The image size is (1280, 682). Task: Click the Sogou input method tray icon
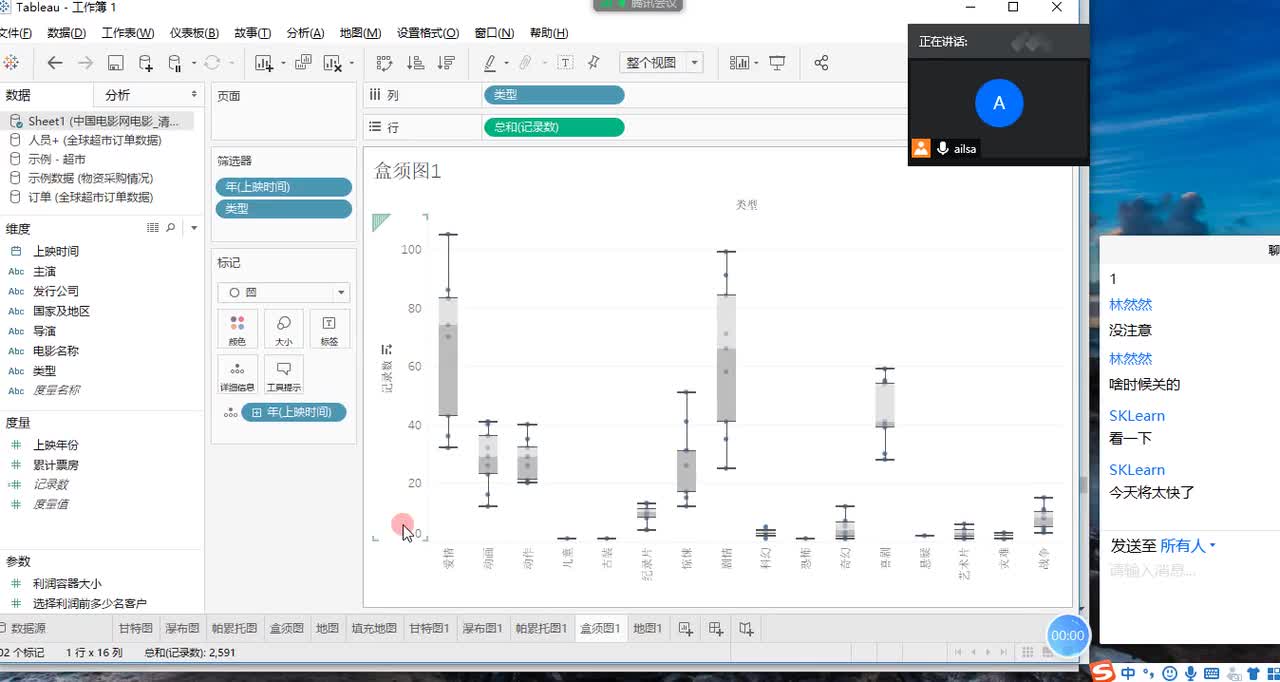(1103, 672)
